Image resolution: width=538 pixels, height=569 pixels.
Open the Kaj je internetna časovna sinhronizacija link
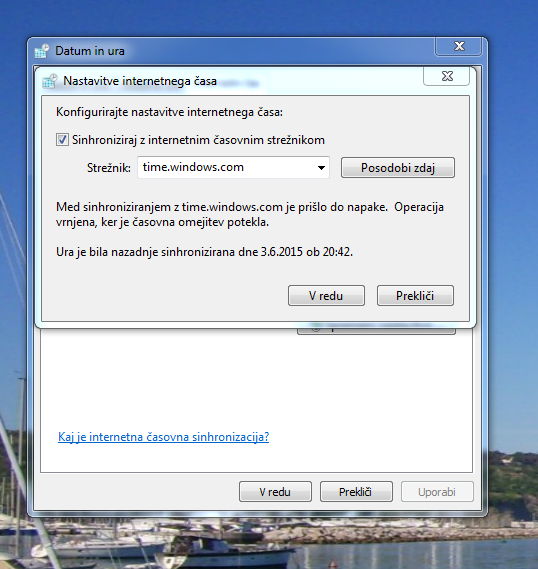tap(164, 437)
